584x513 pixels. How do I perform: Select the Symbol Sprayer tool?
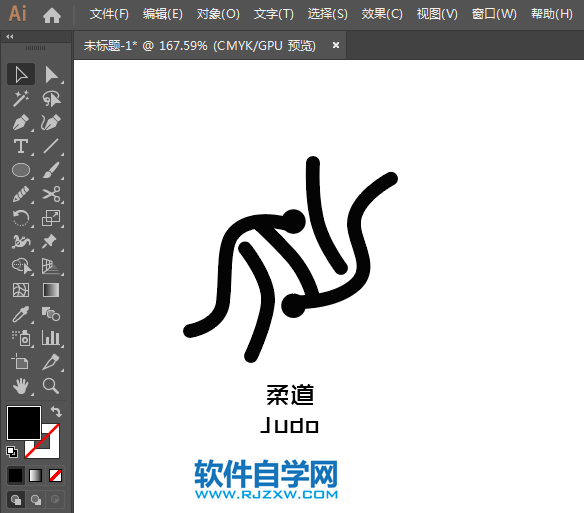pyautogui.click(x=21, y=338)
